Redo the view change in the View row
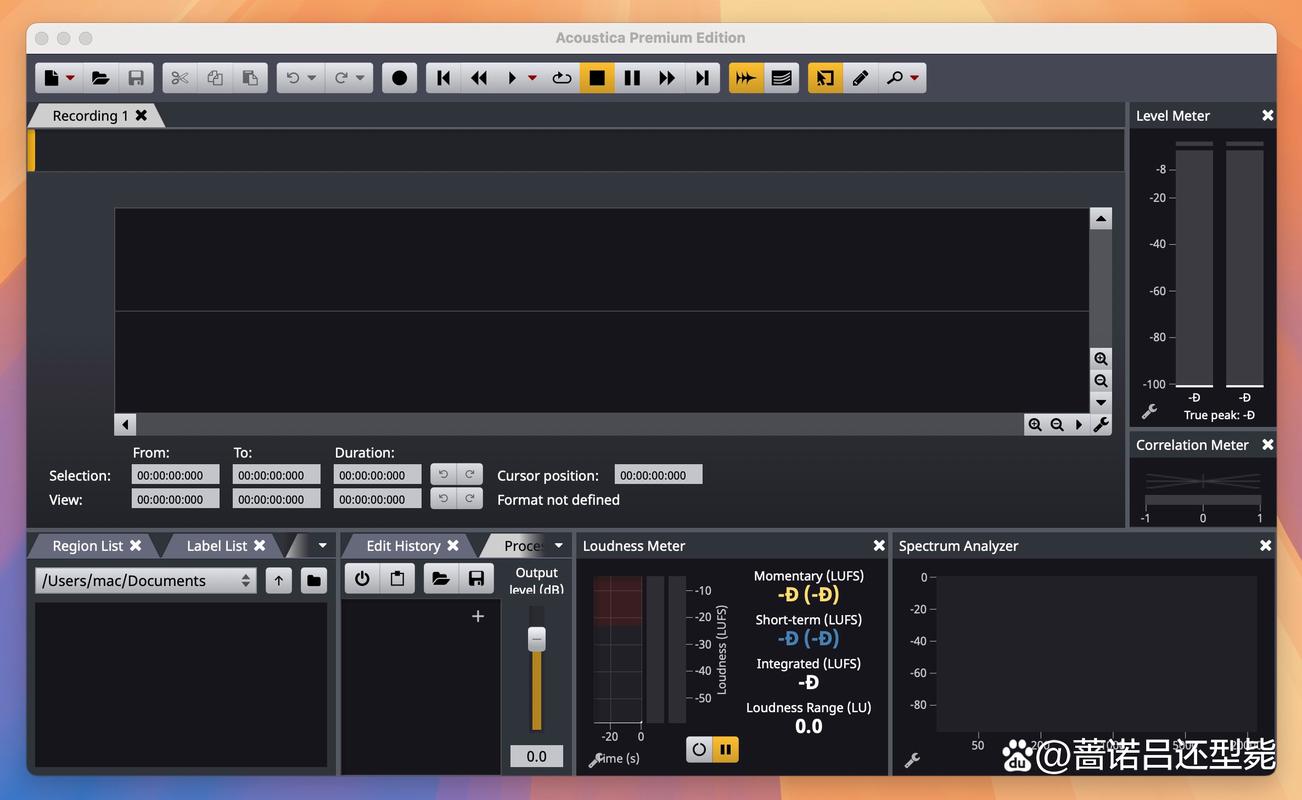This screenshot has height=800, width=1302. [x=470, y=498]
